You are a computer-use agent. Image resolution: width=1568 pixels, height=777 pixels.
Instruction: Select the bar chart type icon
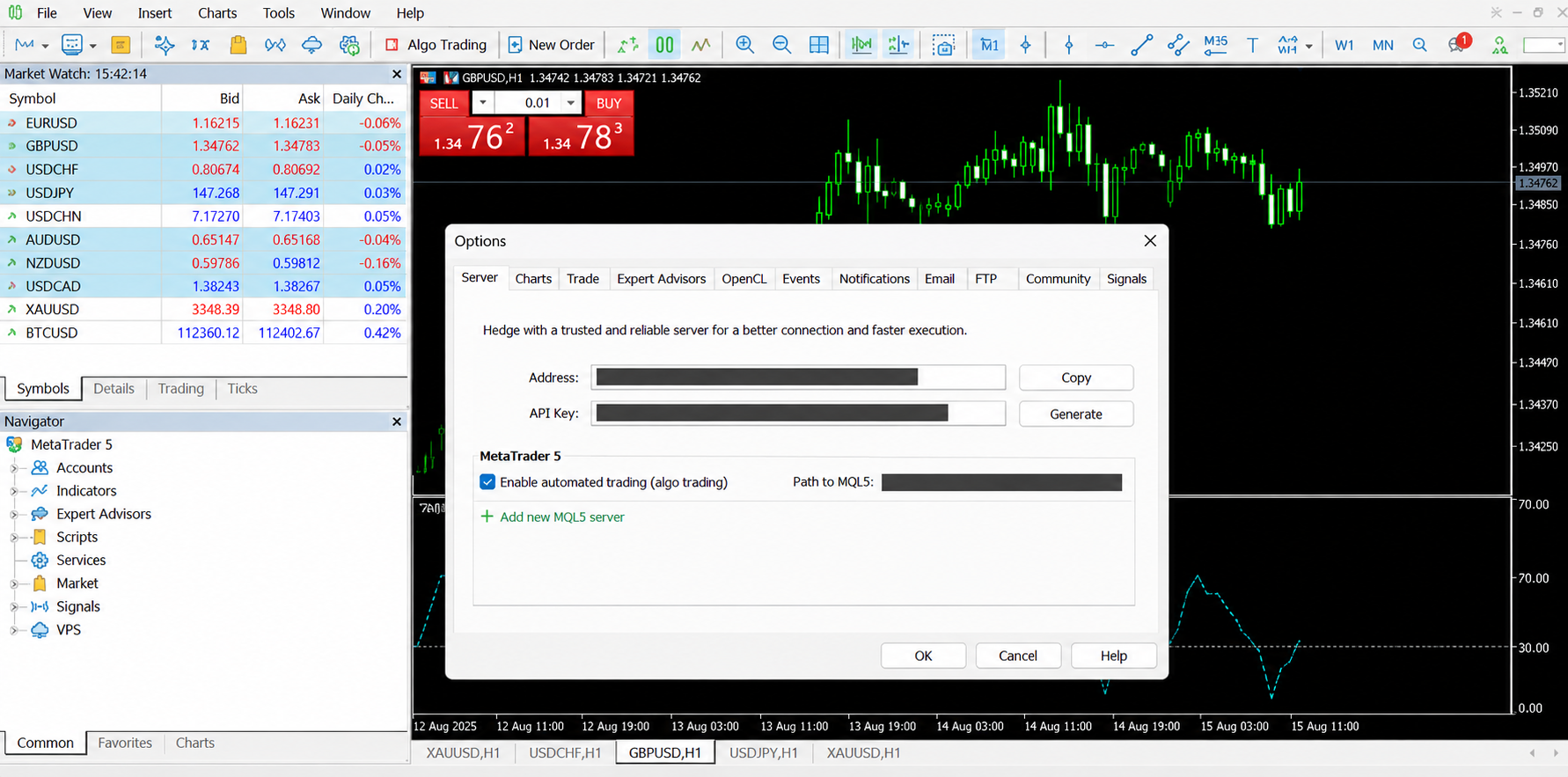tap(627, 45)
